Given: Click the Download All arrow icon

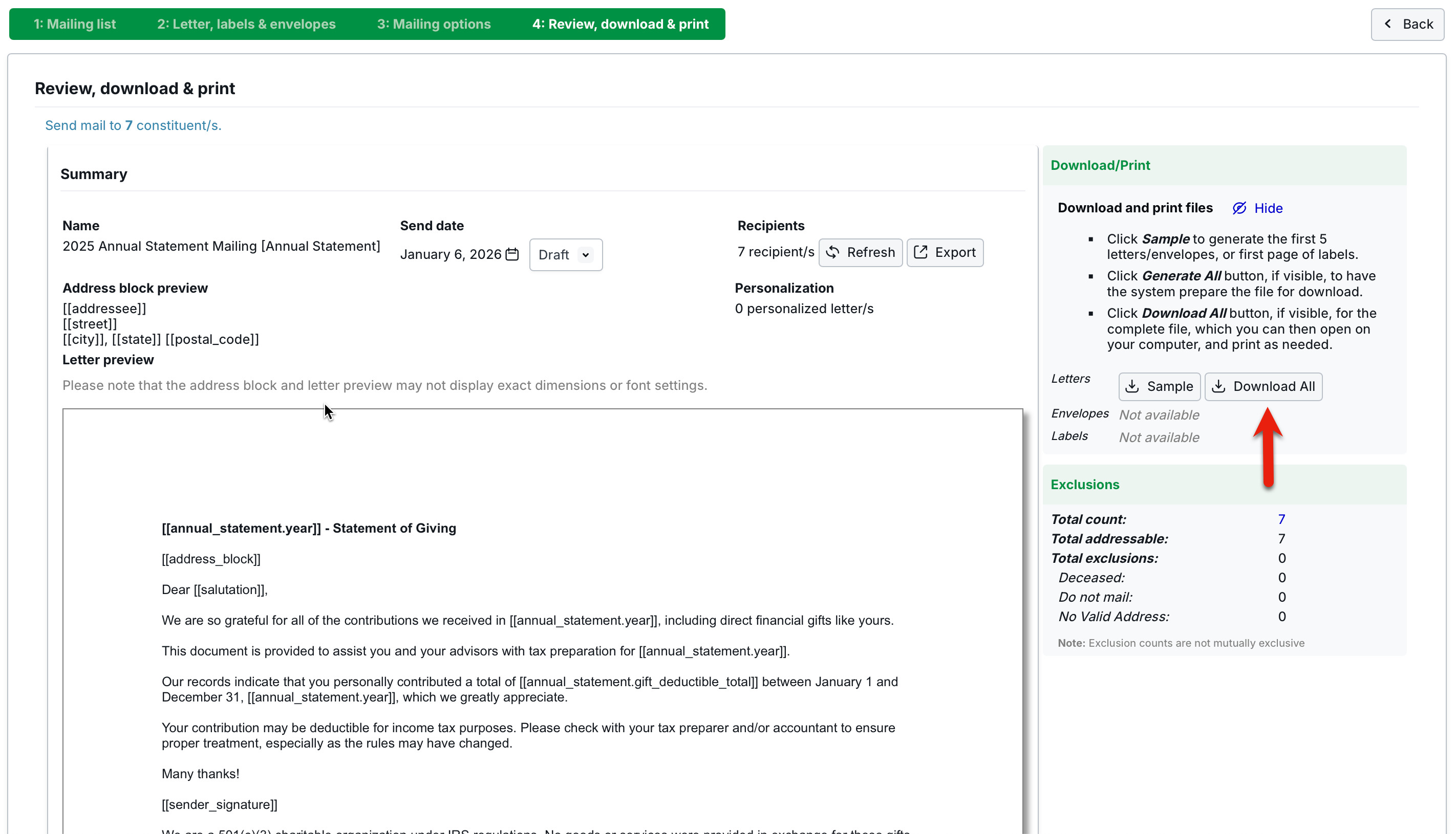Looking at the screenshot, I should click(x=1218, y=387).
